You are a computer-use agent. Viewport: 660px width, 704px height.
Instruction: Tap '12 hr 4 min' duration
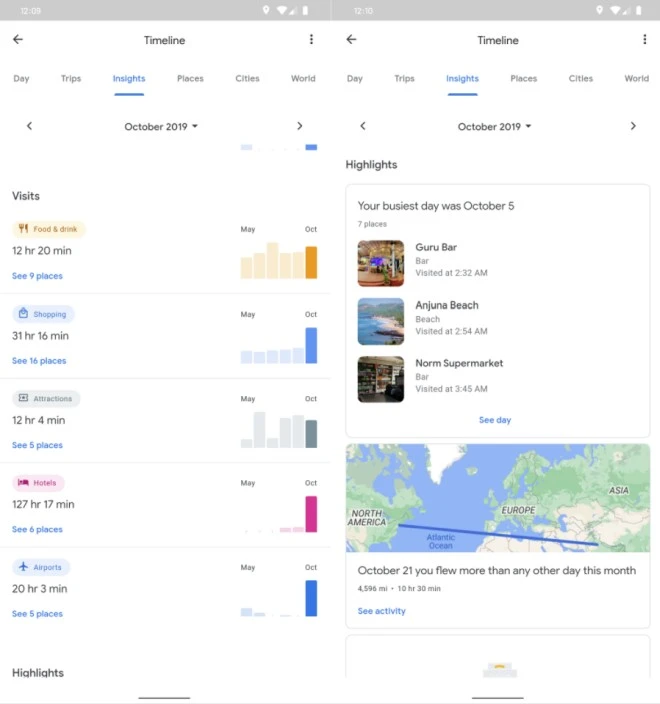pyautogui.click(x=39, y=420)
